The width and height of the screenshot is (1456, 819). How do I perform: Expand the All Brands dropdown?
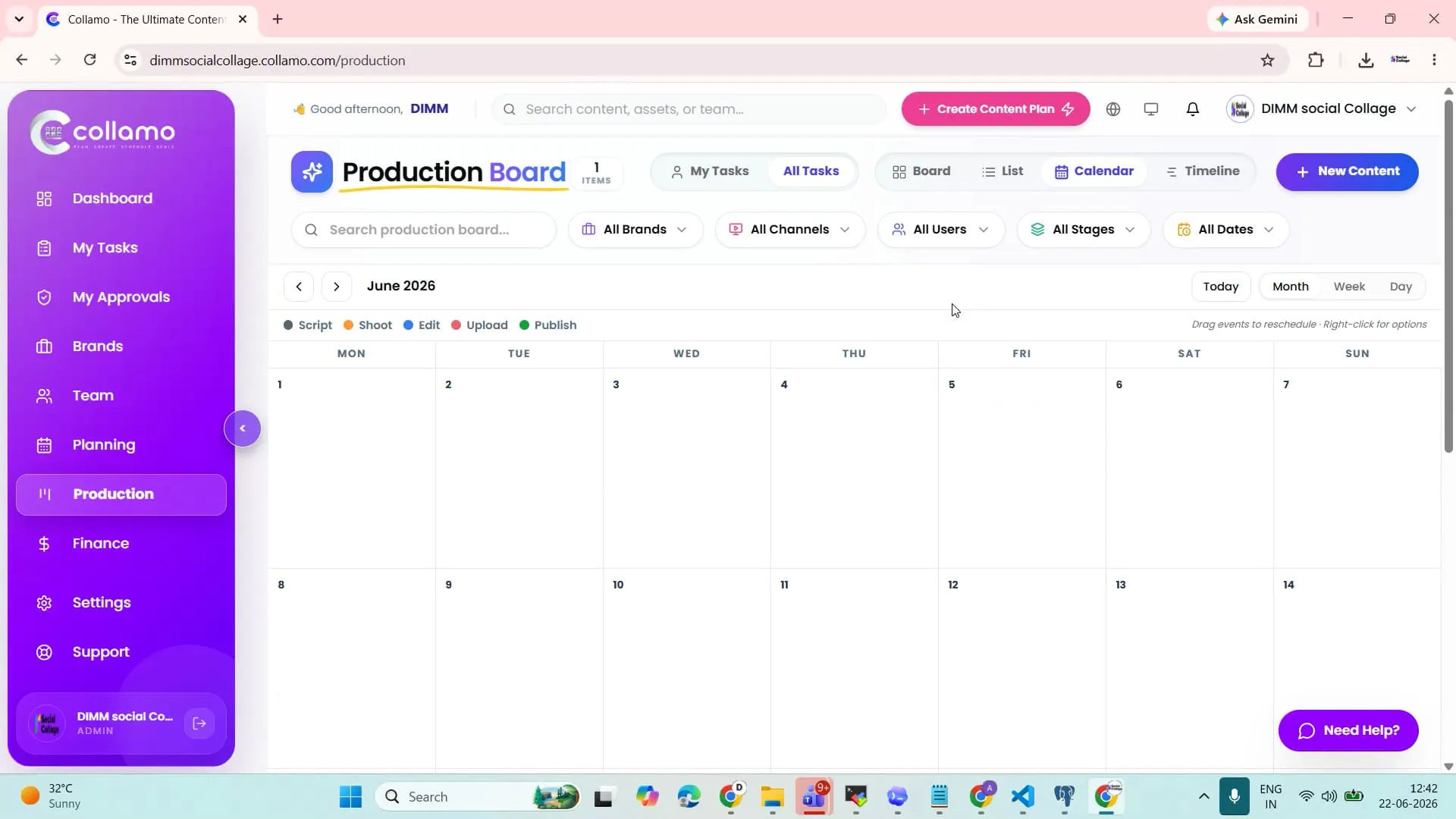point(635,230)
